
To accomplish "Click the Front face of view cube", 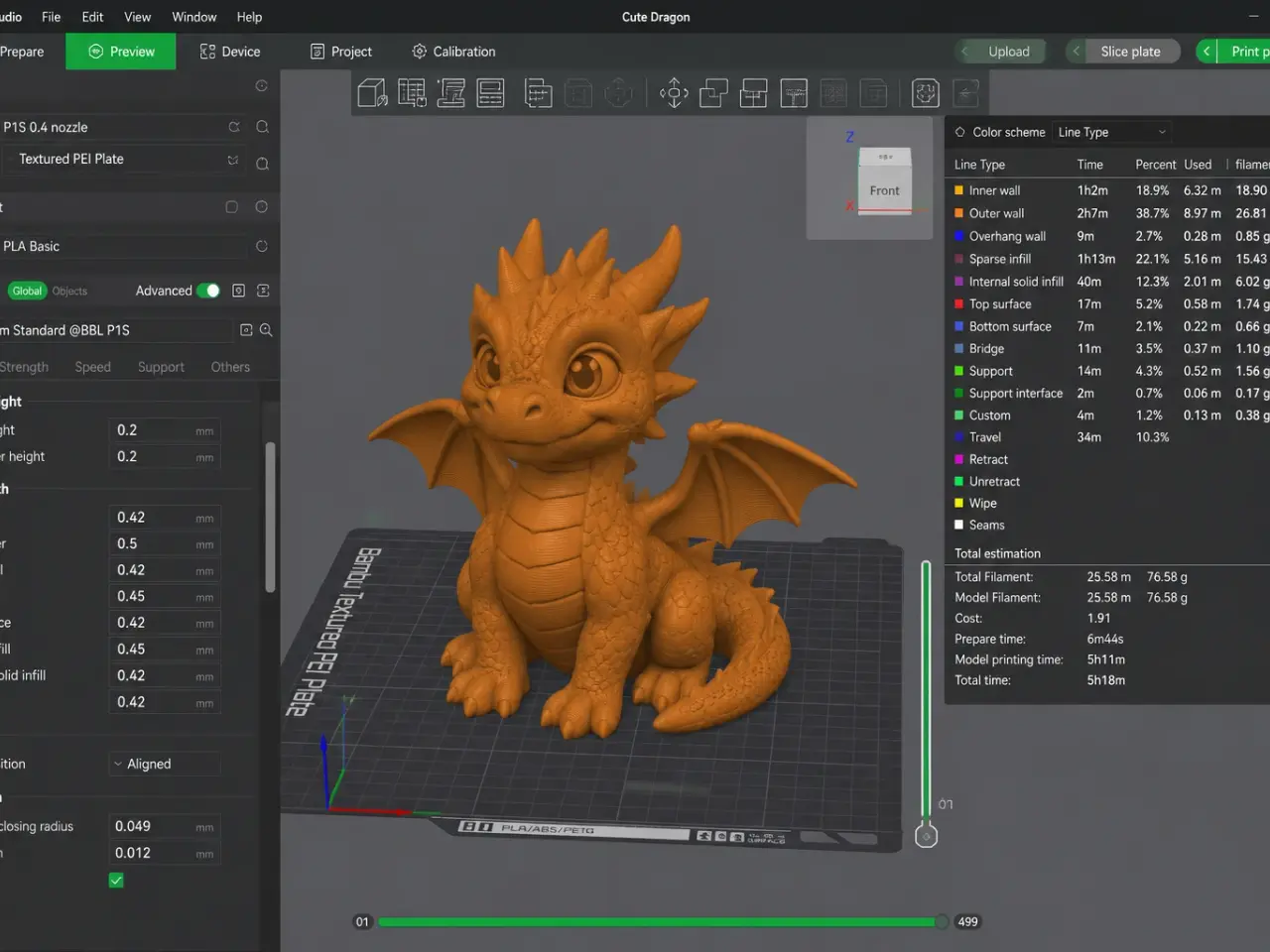I will tap(884, 189).
